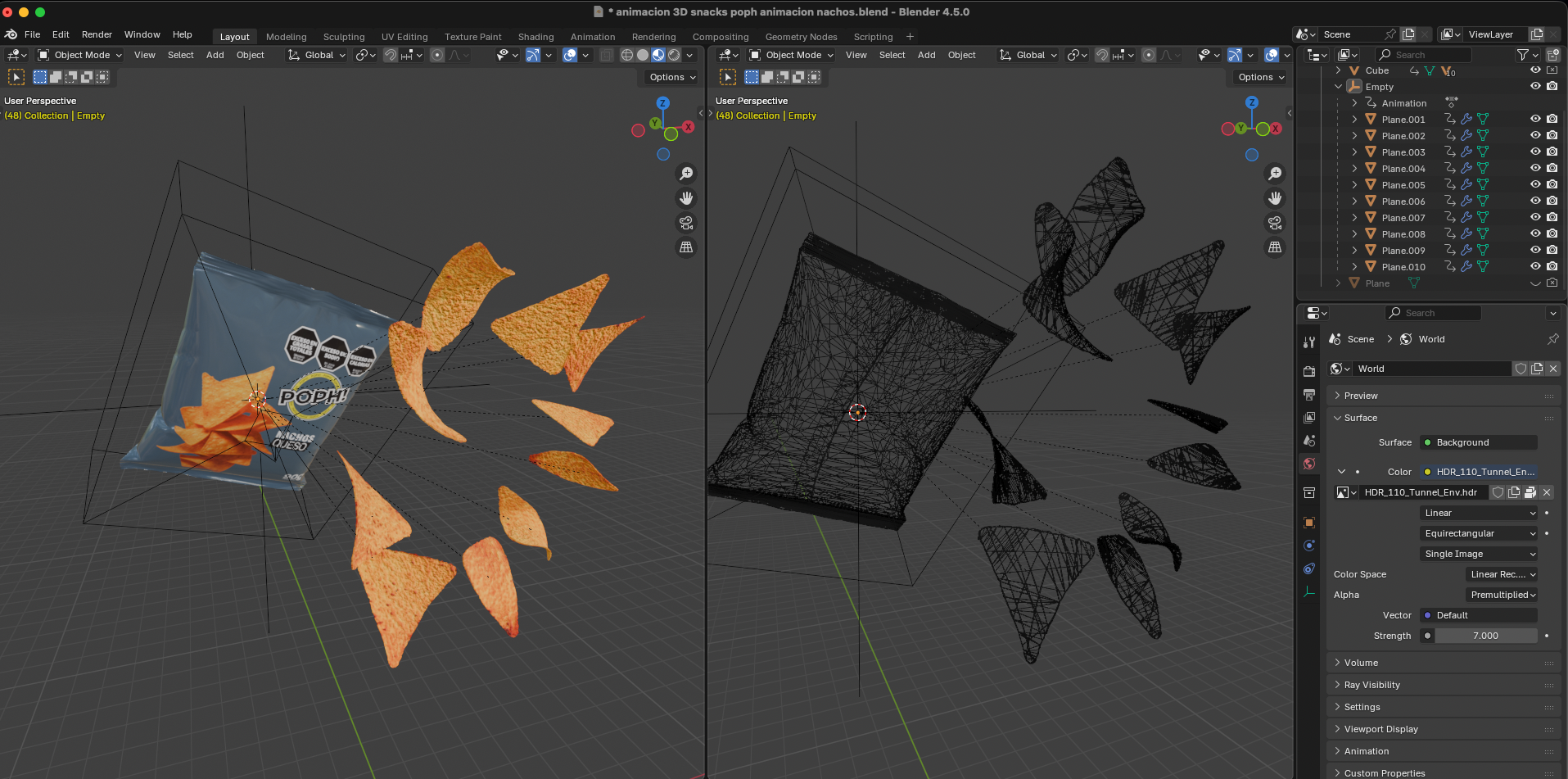Hide Plane.003 with its eye icon
The height and width of the screenshot is (779, 1568).
[1535, 152]
